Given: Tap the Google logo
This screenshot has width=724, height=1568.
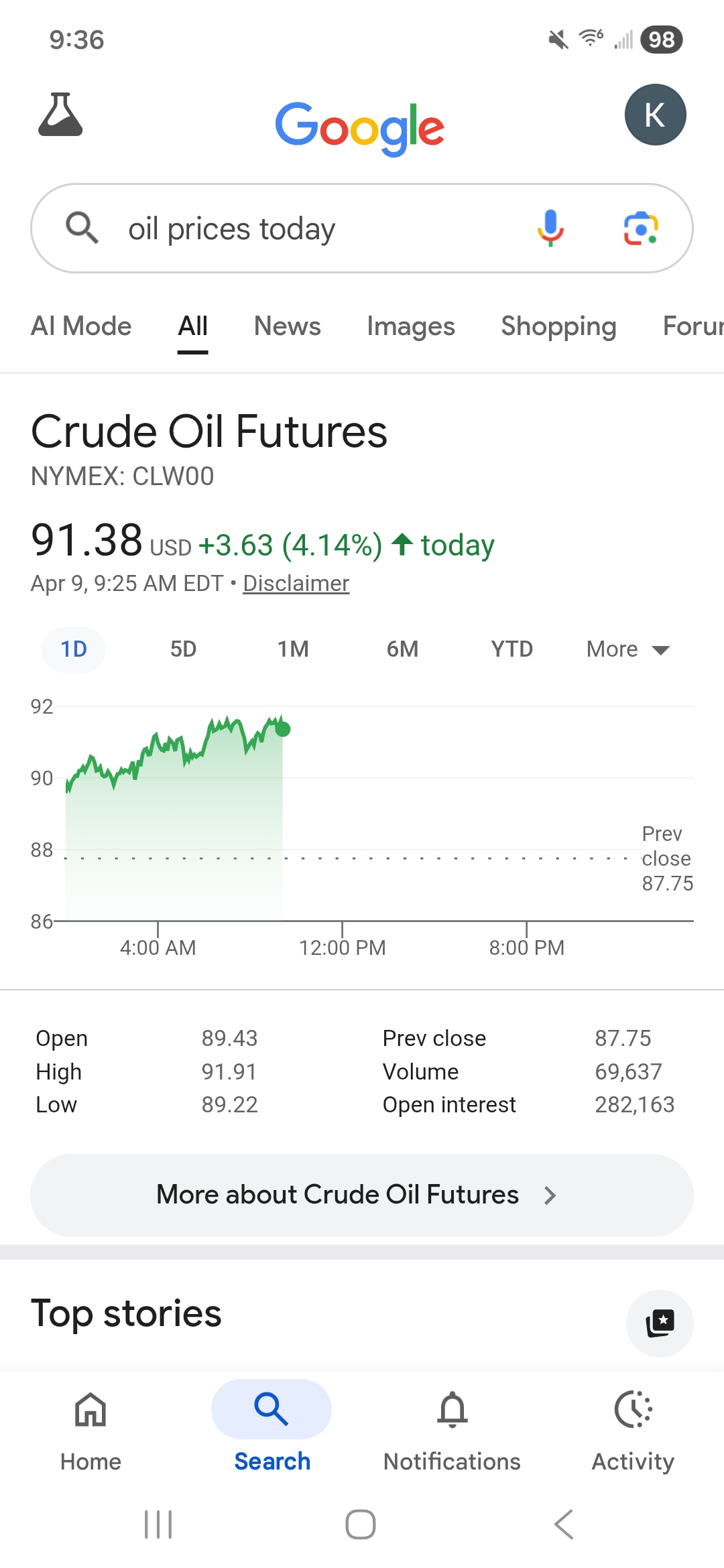Looking at the screenshot, I should pyautogui.click(x=360, y=127).
